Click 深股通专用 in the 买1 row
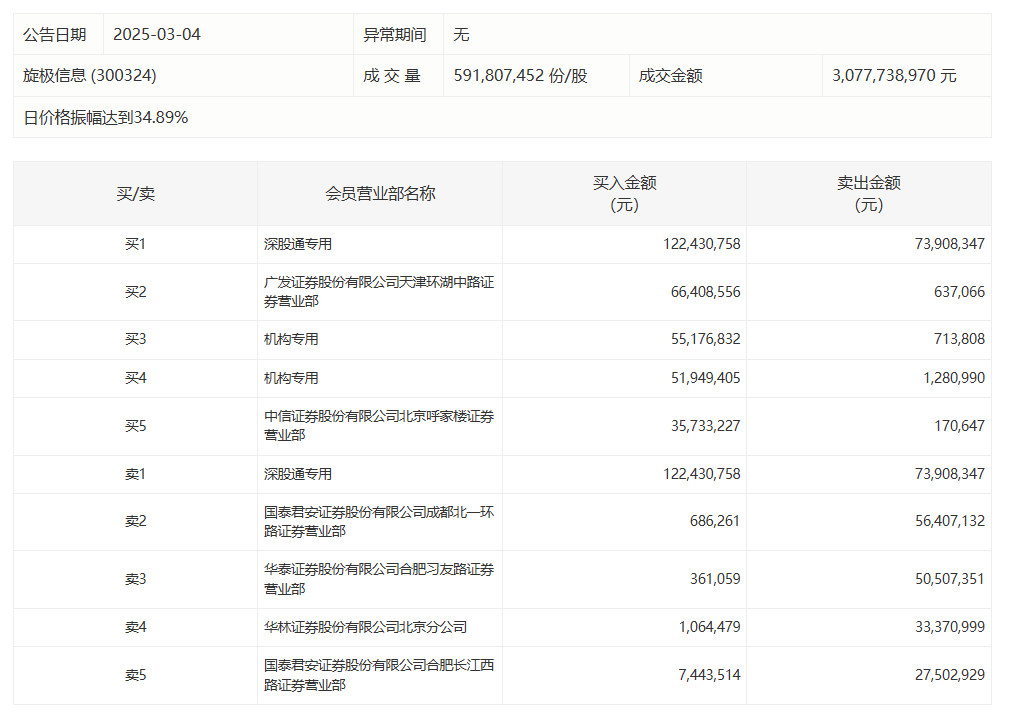 tap(298, 244)
